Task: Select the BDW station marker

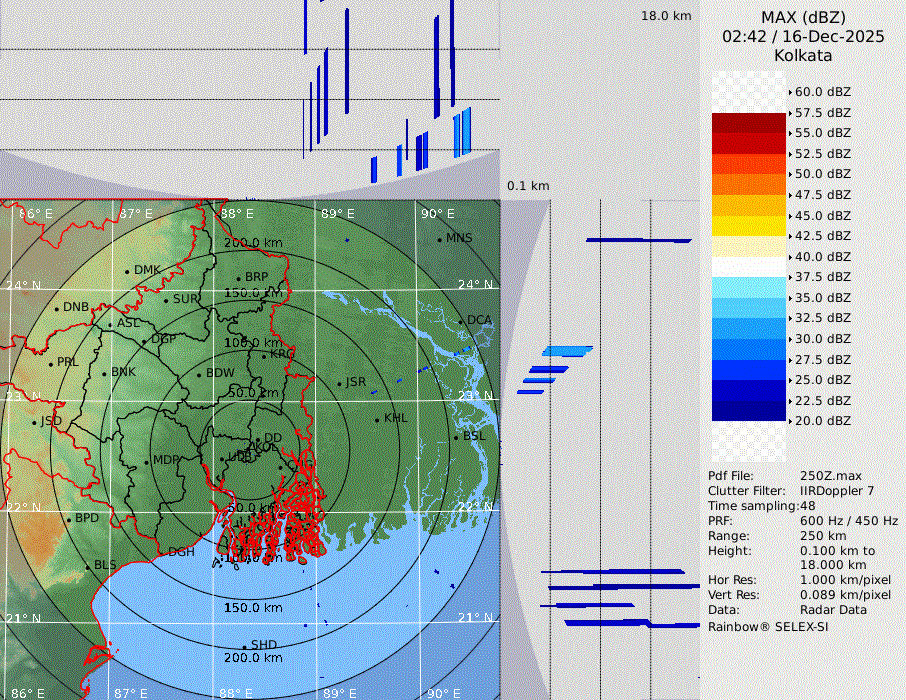Action: [x=199, y=374]
